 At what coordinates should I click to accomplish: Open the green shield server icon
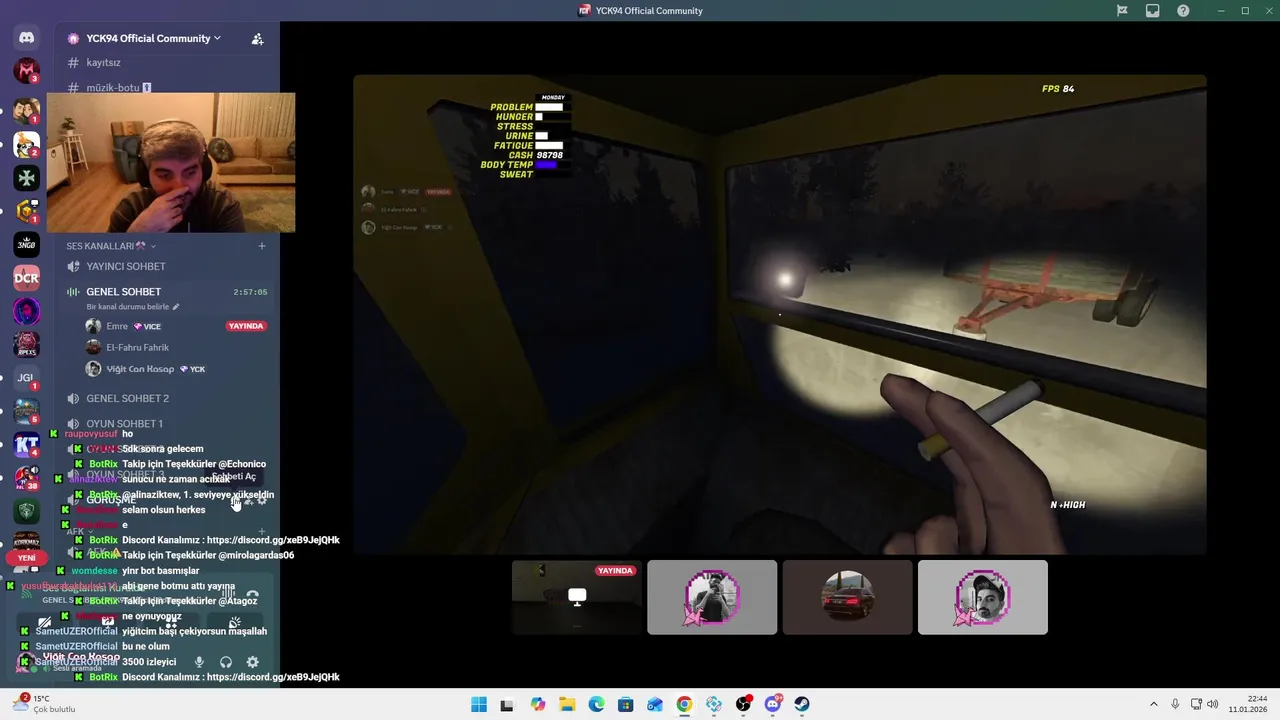(27, 512)
